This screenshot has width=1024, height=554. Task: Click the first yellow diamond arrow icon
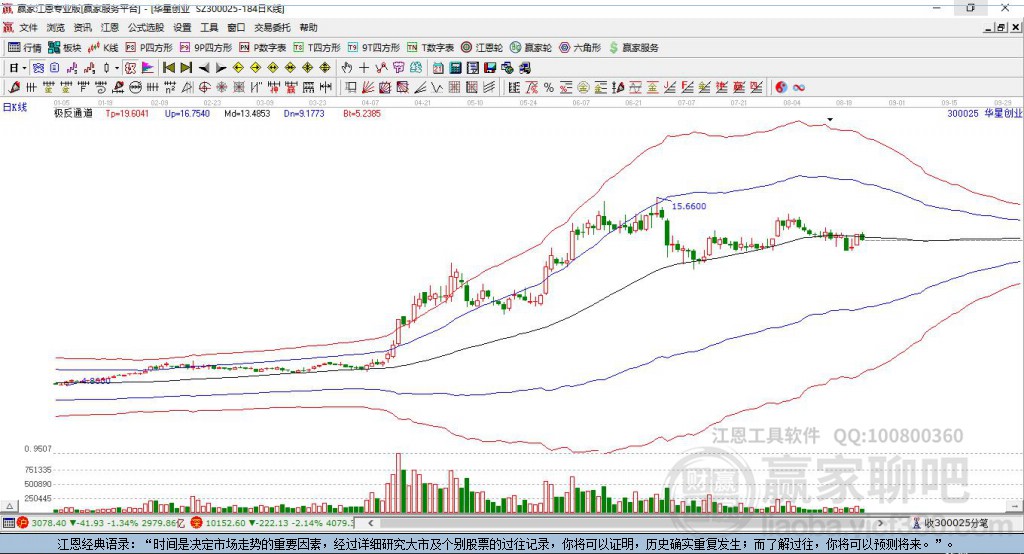pos(238,68)
